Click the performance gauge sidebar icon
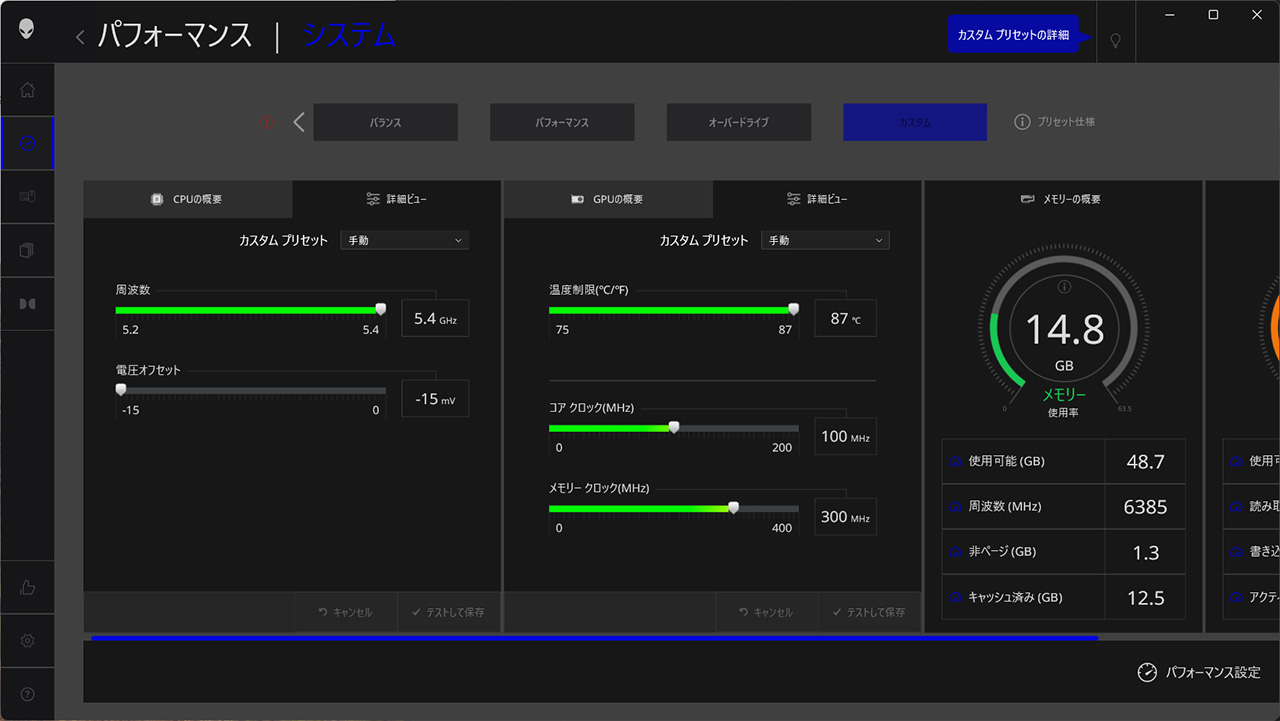Viewport: 1280px width, 721px height. (x=27, y=143)
